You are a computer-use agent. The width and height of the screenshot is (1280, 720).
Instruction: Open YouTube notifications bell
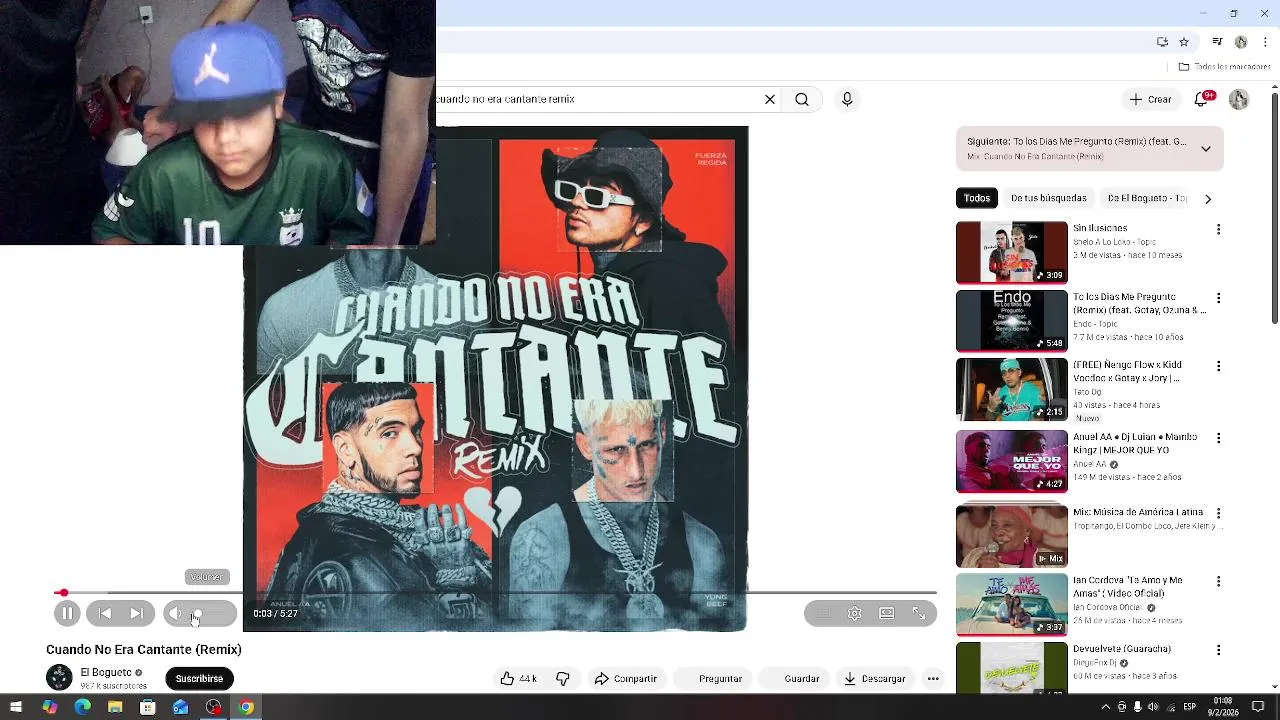[1203, 99]
